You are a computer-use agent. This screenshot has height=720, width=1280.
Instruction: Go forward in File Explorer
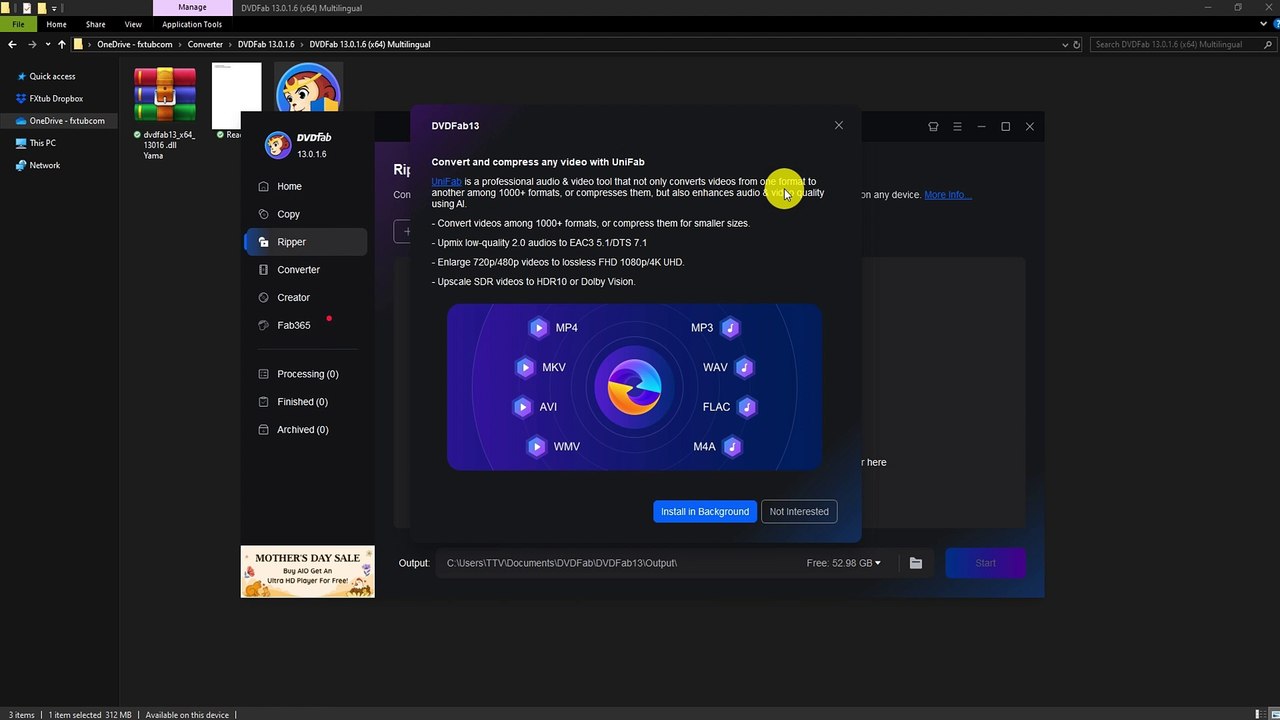(x=32, y=44)
